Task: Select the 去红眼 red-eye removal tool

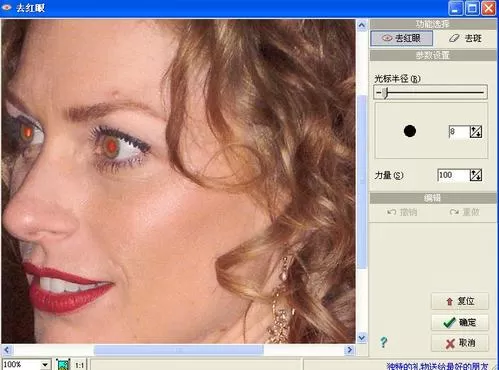Action: click(x=401, y=38)
